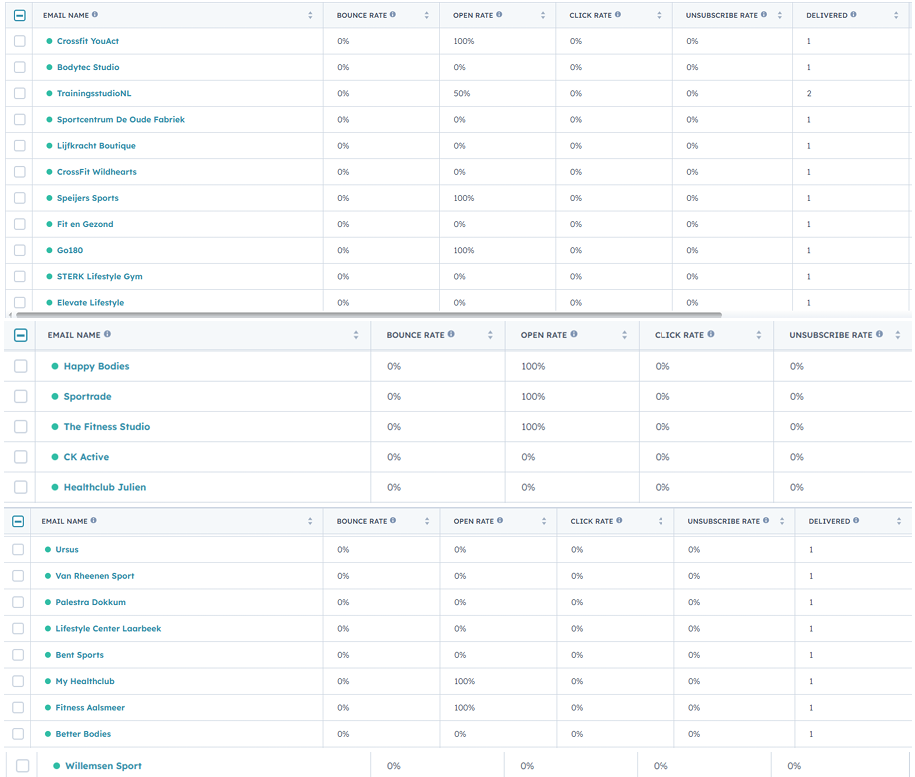This screenshot has width=915, height=777.
Task: Click the Lifestyle Center Laarbeek link
Action: click(x=109, y=628)
